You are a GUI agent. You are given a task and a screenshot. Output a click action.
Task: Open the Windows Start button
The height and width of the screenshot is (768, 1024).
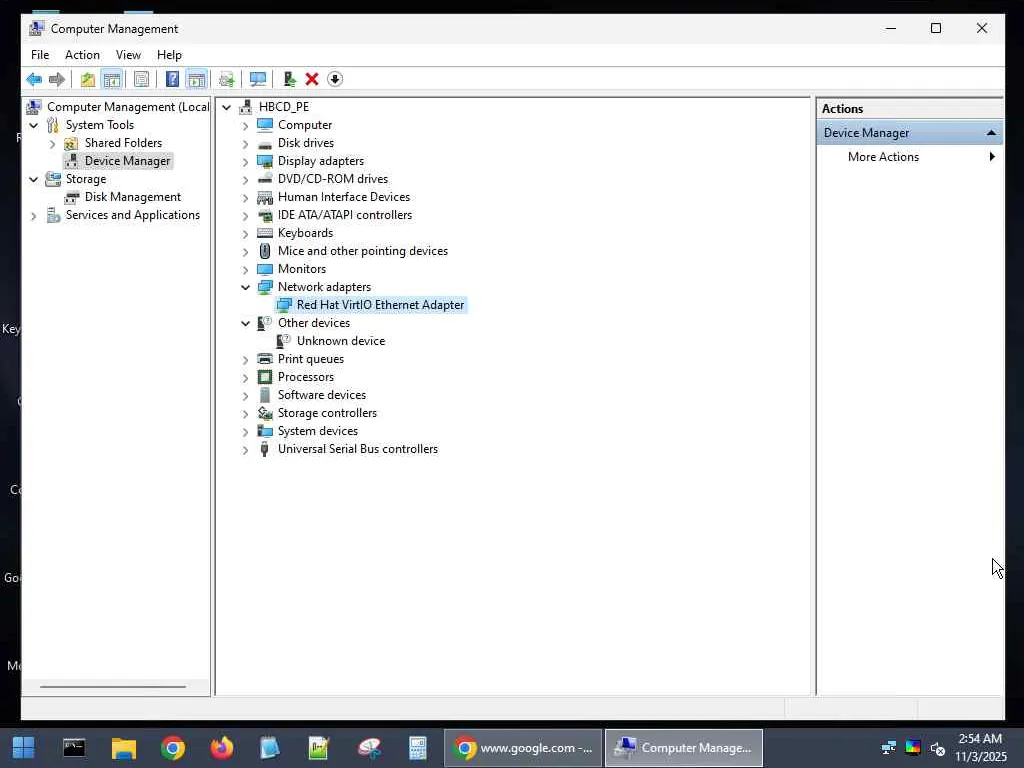coord(24,748)
